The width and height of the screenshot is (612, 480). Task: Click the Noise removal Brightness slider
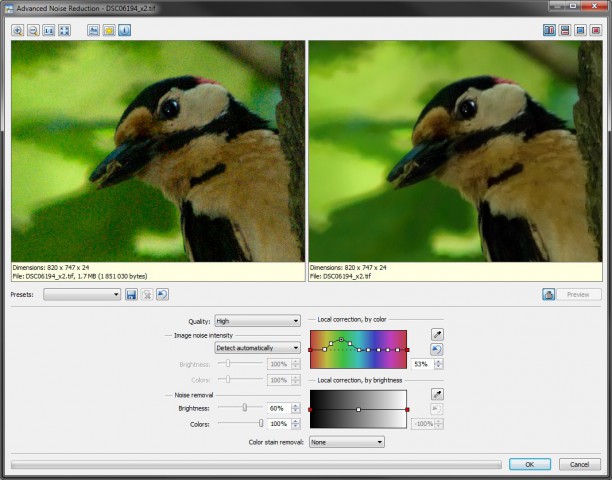[x=244, y=408]
